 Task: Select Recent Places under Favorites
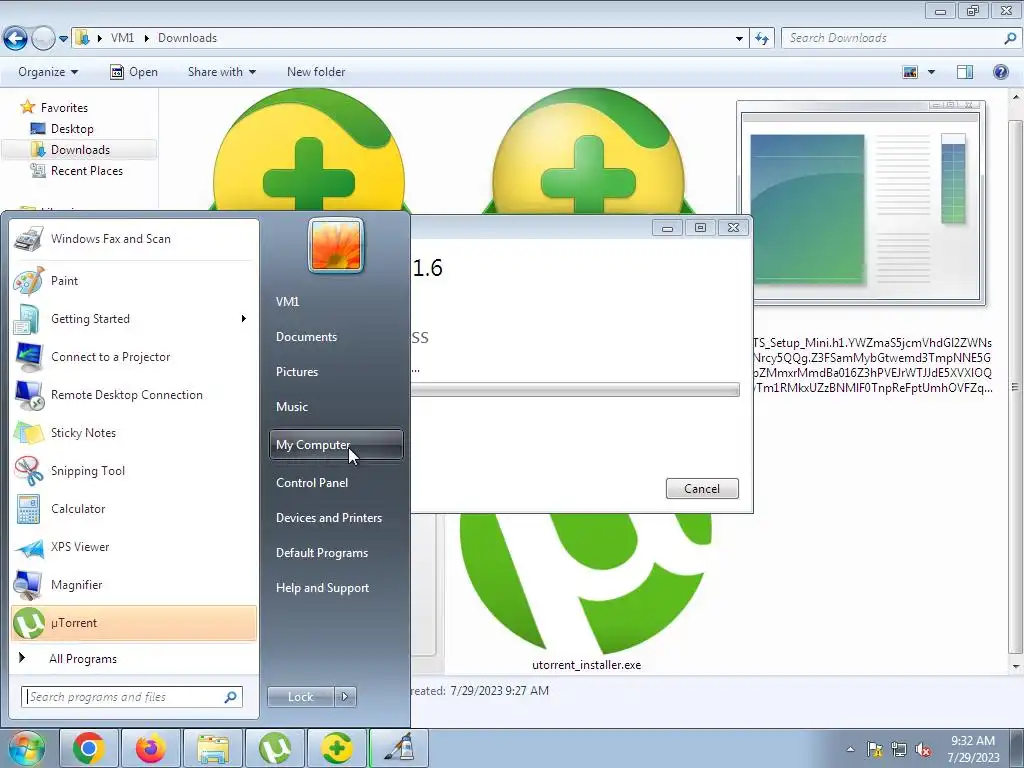point(86,171)
